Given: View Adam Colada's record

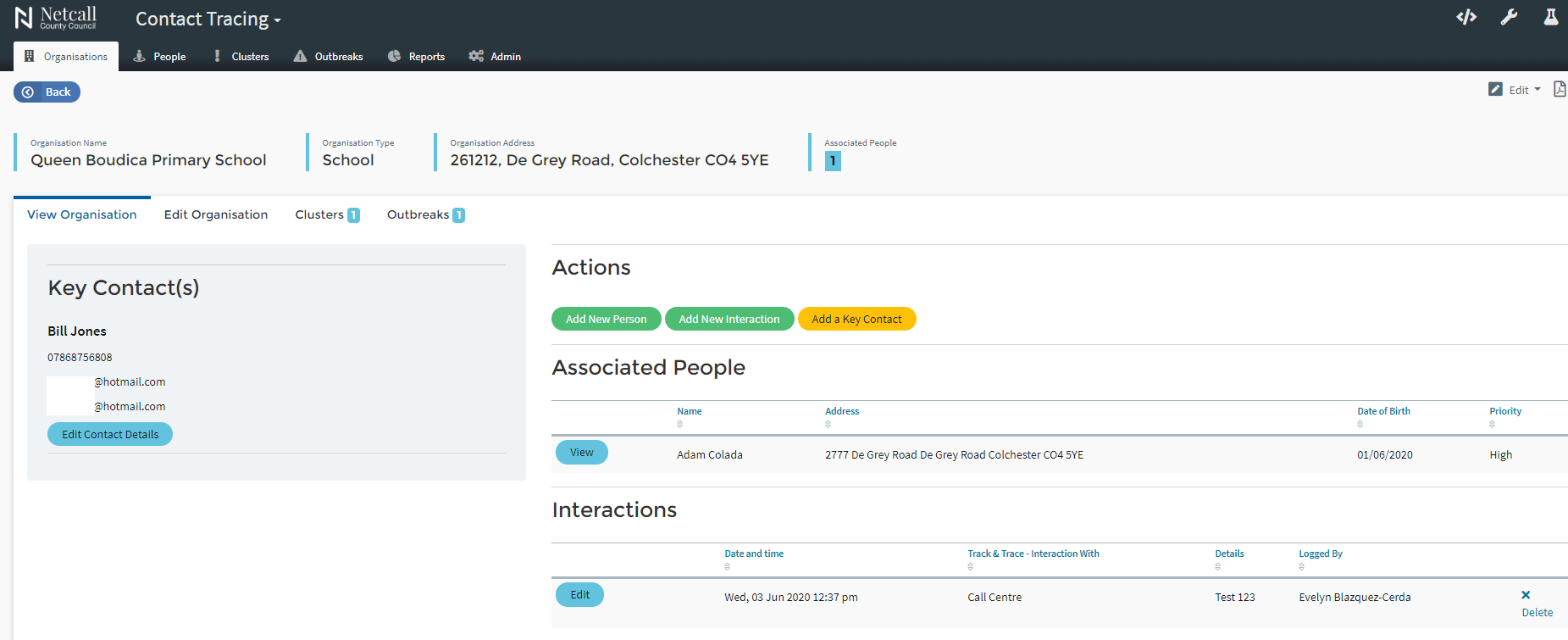Looking at the screenshot, I should tap(581, 453).
